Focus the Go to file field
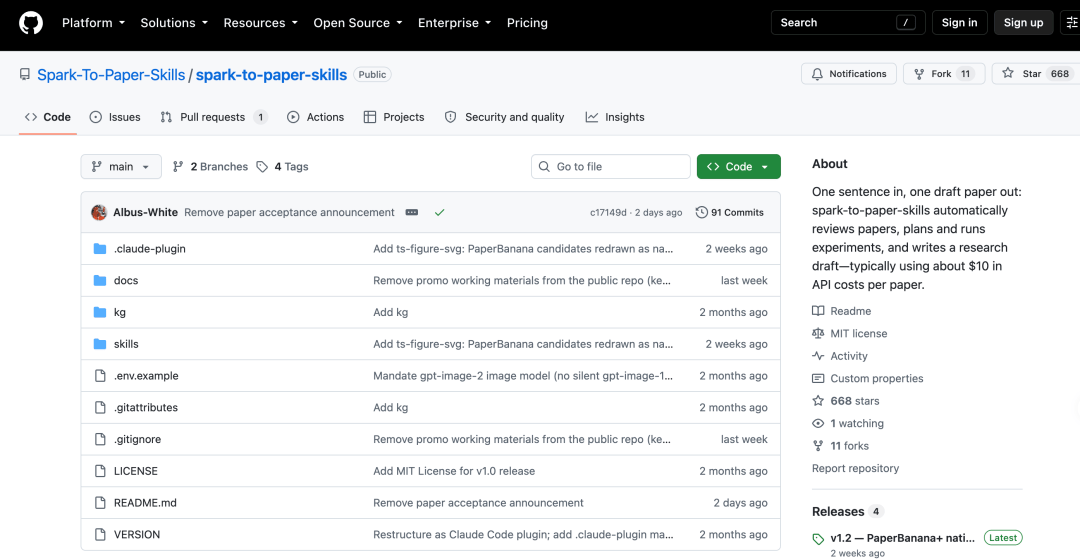 (x=610, y=167)
